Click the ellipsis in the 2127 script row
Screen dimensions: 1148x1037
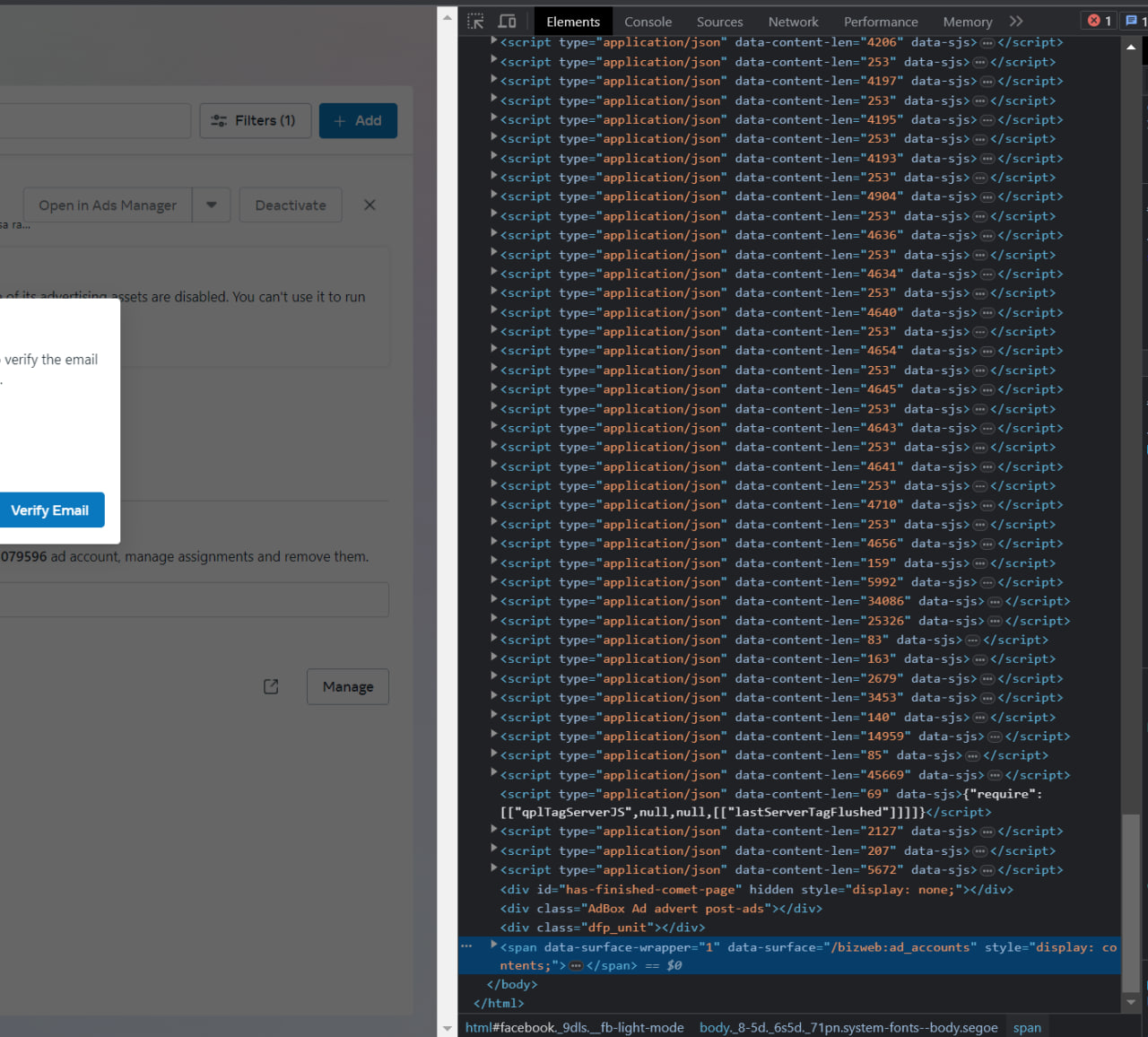(x=987, y=832)
